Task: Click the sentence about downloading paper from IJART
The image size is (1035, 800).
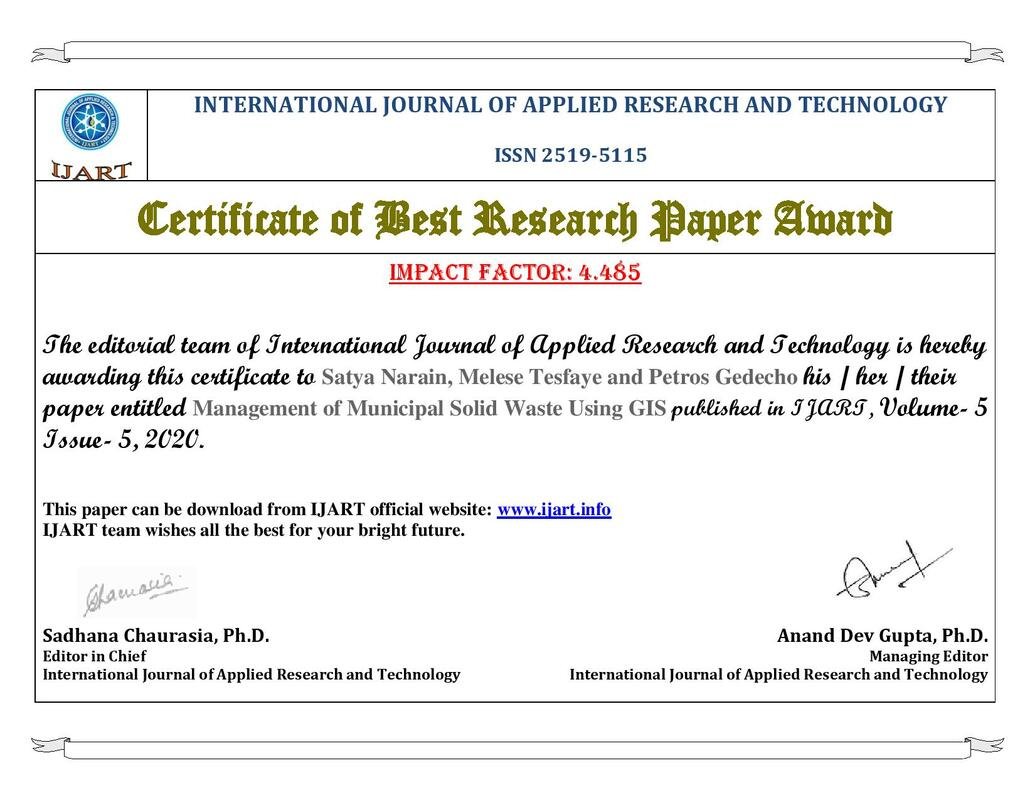Action: [327, 510]
